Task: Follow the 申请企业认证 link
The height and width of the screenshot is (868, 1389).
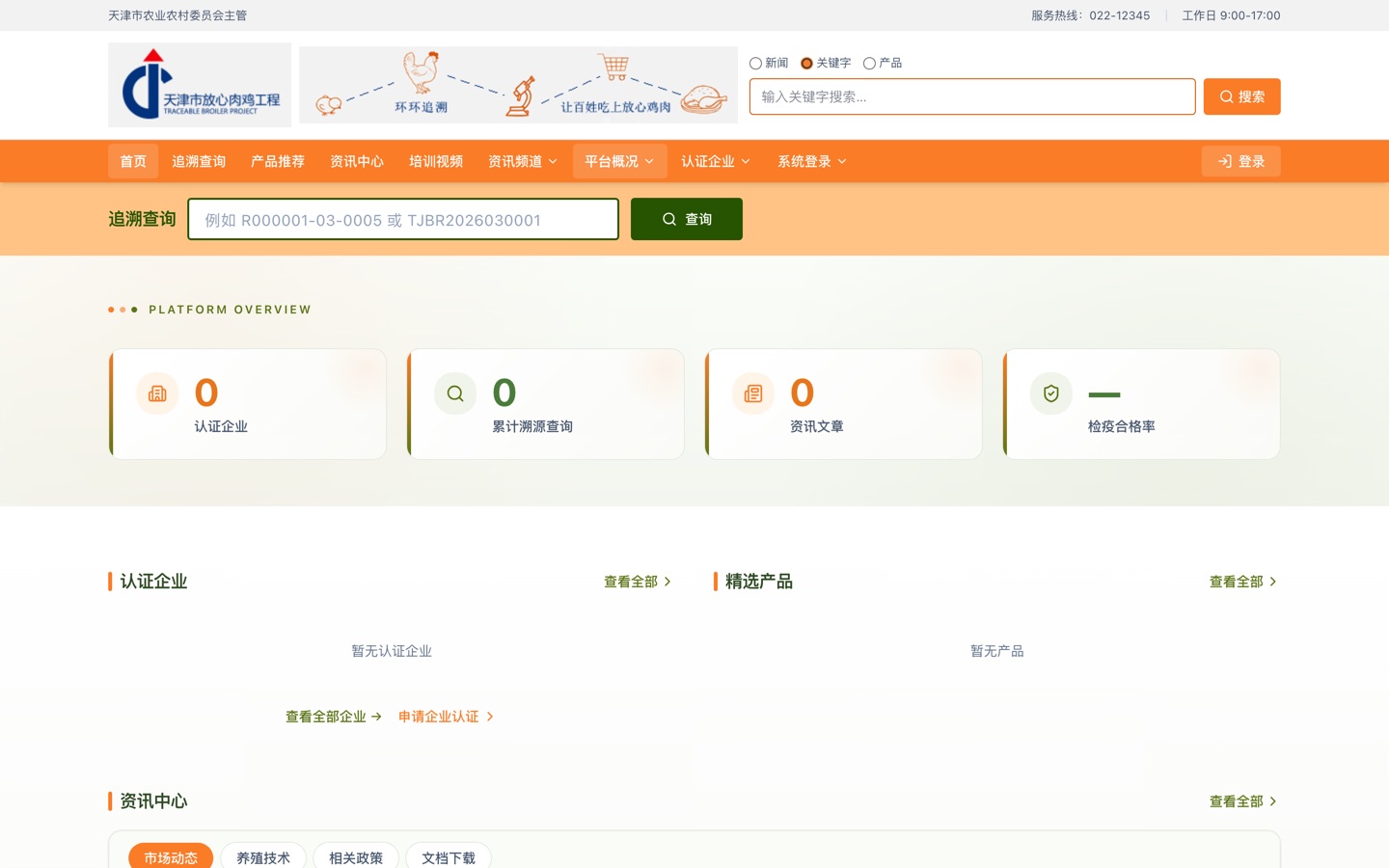Action: pyautogui.click(x=447, y=717)
